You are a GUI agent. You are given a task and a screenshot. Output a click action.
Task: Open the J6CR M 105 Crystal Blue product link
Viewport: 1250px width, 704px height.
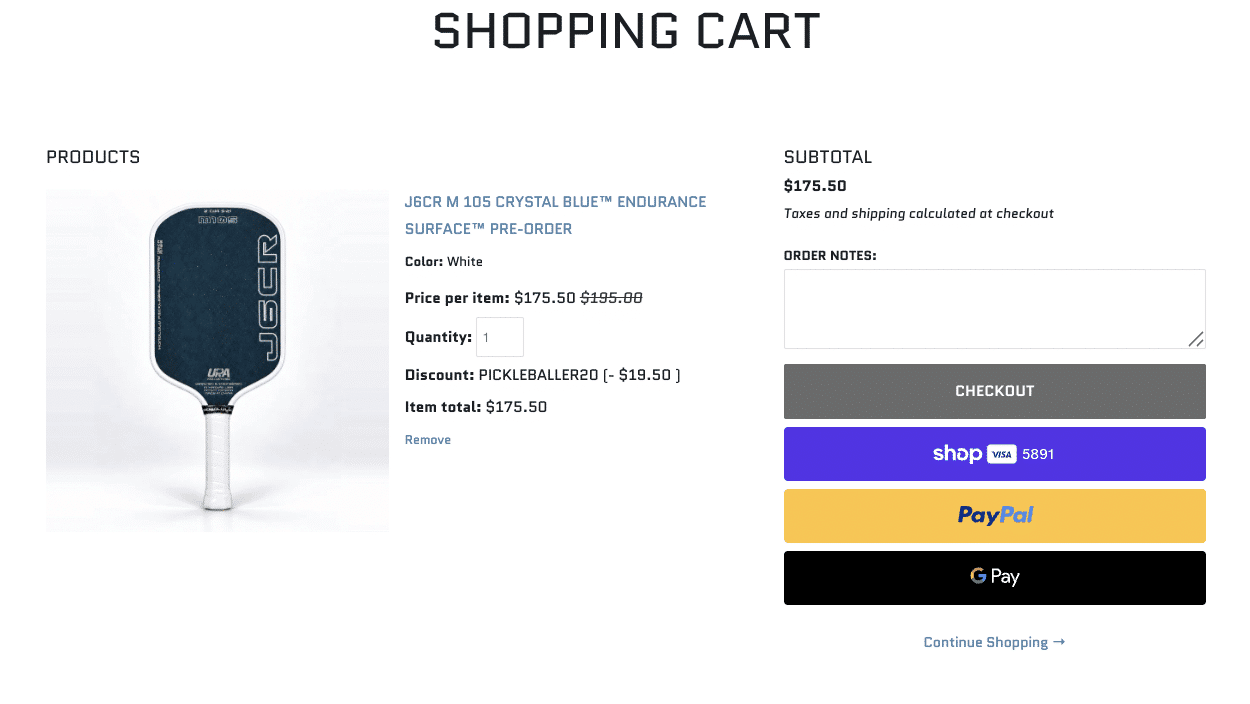click(x=555, y=215)
